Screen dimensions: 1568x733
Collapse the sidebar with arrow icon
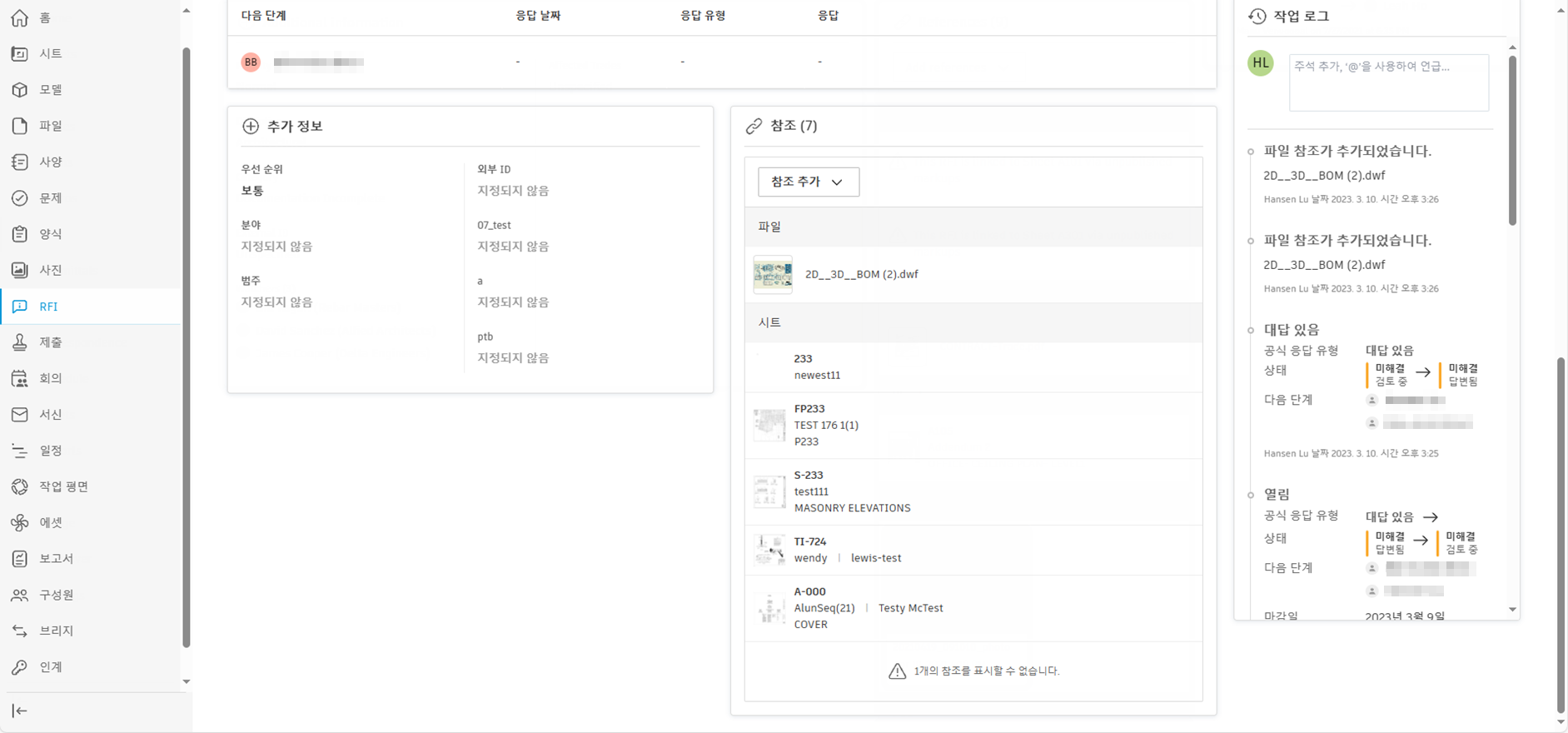point(20,711)
